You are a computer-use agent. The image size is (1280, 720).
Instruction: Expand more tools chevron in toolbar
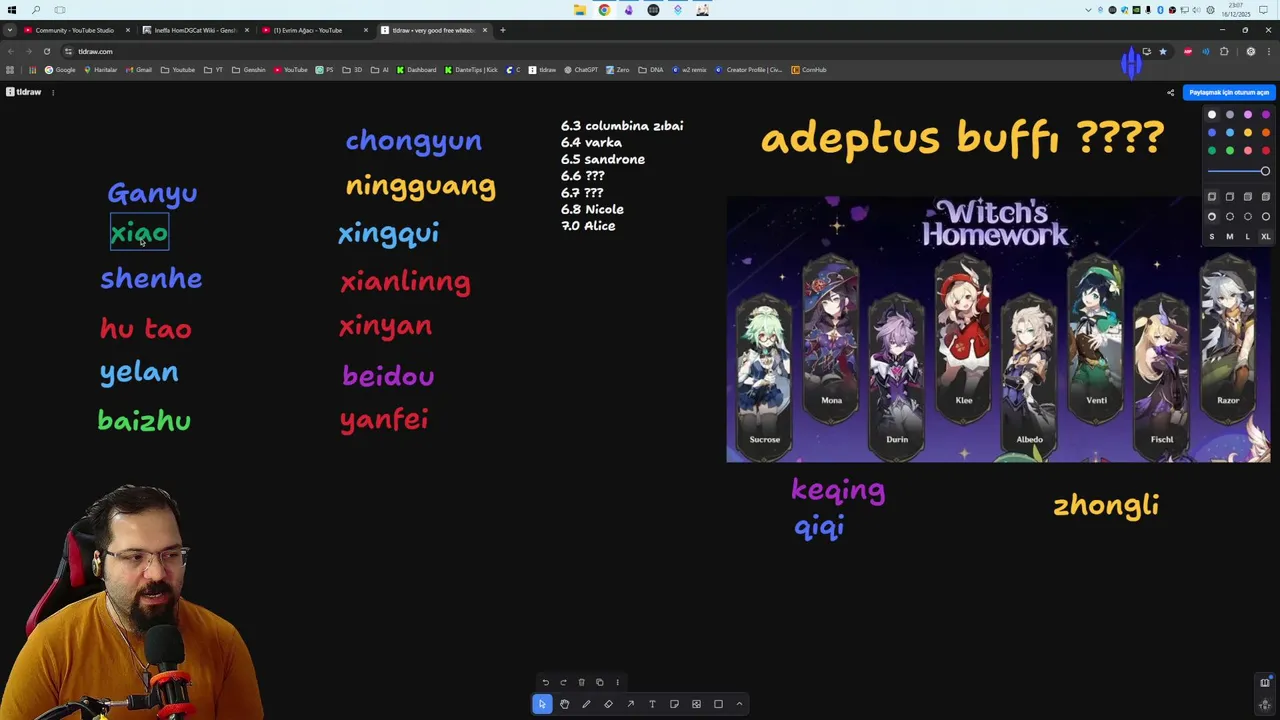[739, 704]
